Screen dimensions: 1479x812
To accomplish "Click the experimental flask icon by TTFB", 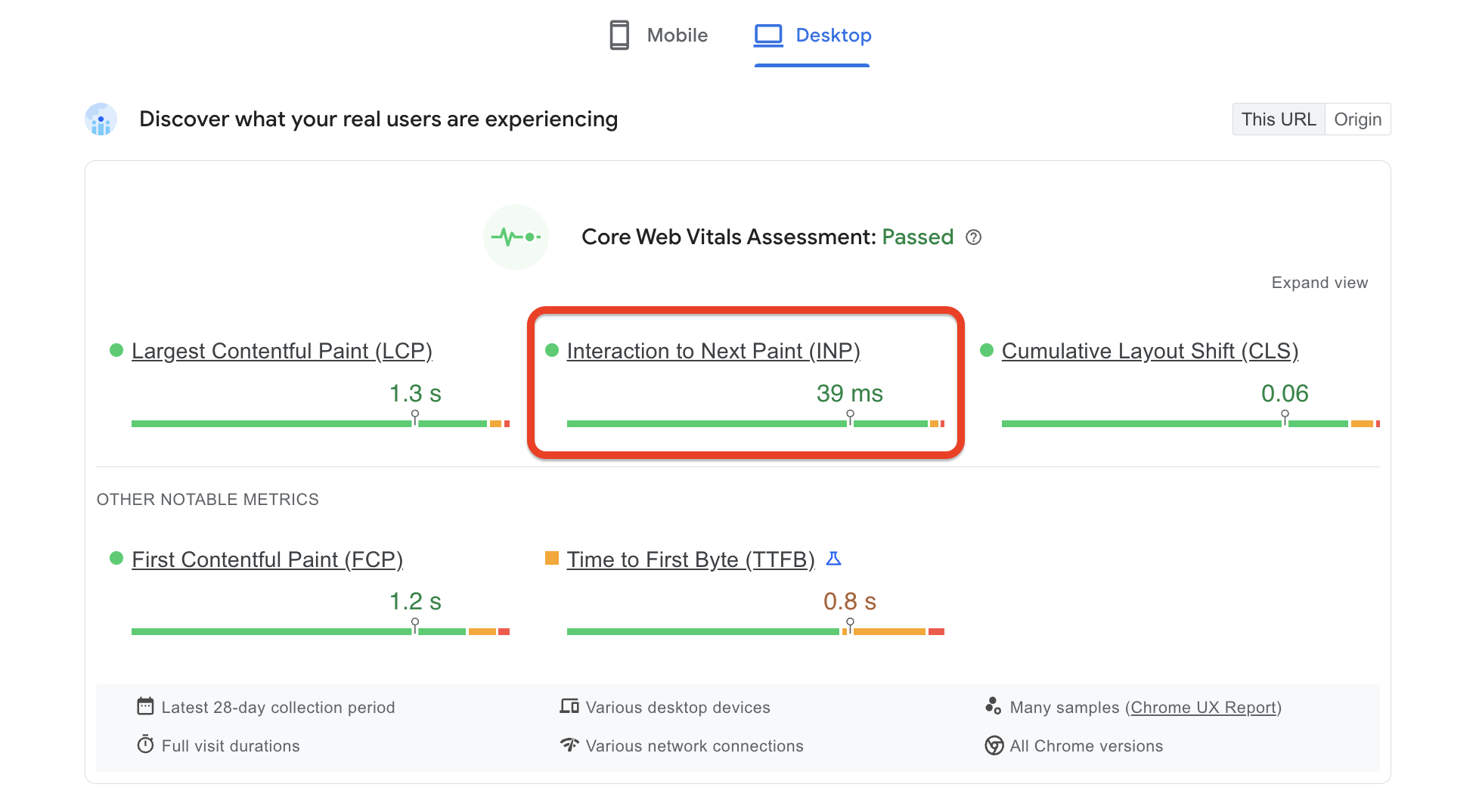I will click(x=833, y=559).
